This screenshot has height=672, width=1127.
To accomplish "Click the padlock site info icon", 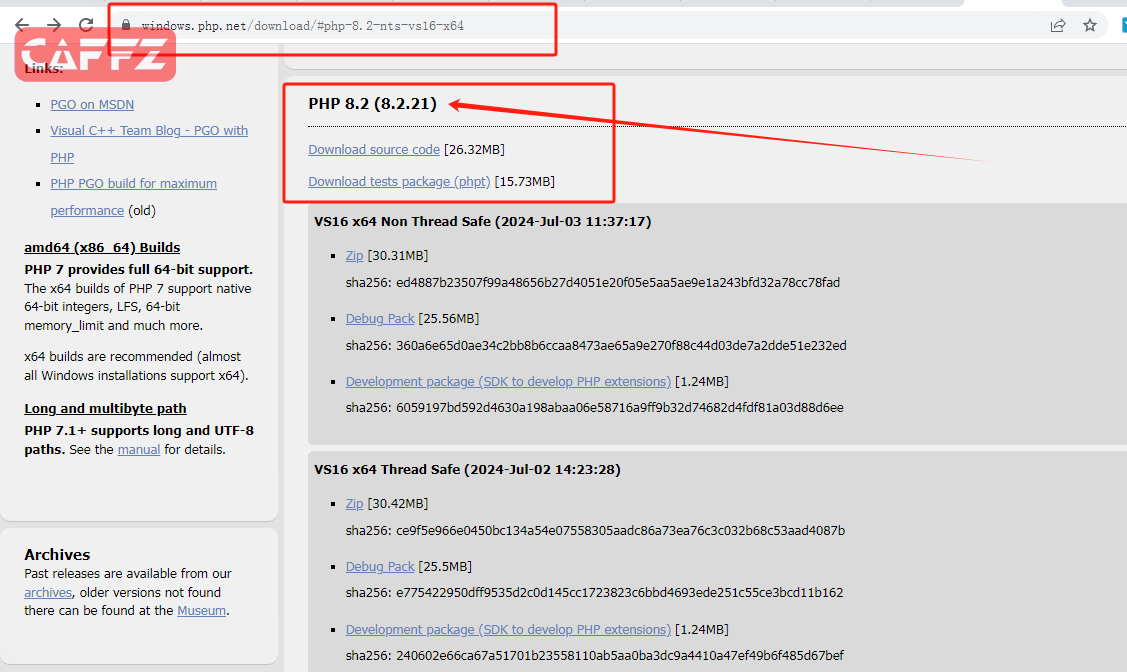I will click(x=126, y=25).
